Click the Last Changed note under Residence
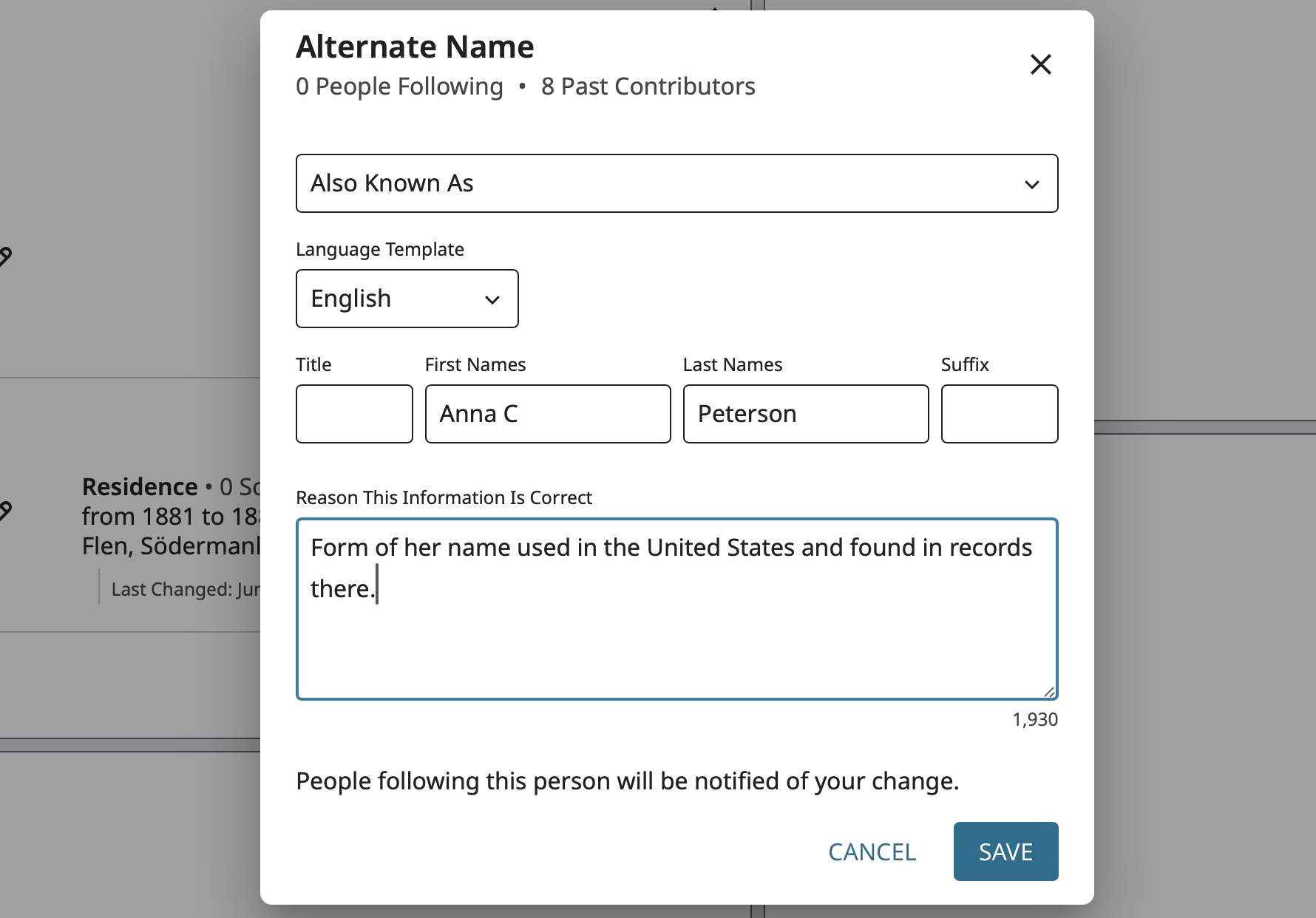 (x=185, y=589)
